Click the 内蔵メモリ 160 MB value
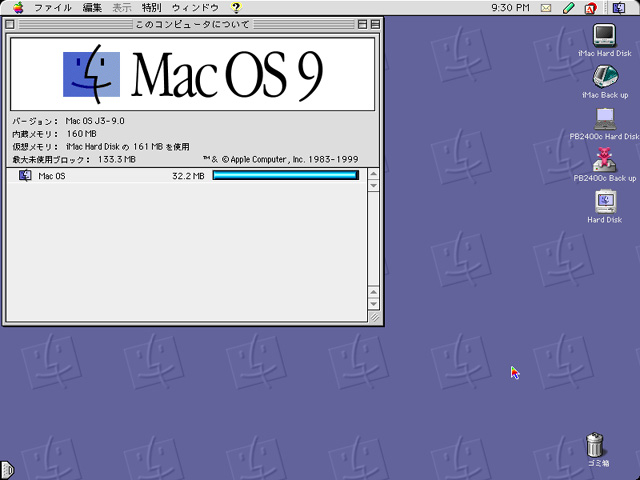The image size is (640, 480). point(82,133)
